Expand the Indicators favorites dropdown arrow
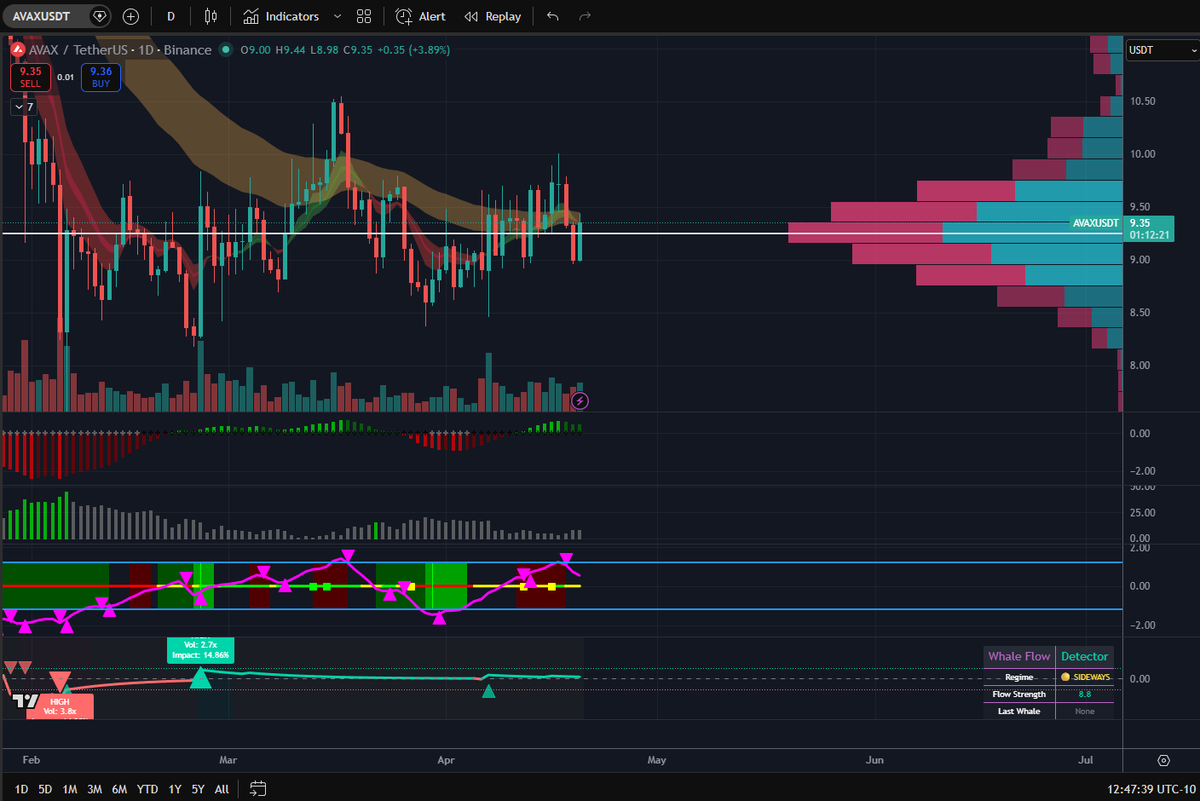 point(337,16)
